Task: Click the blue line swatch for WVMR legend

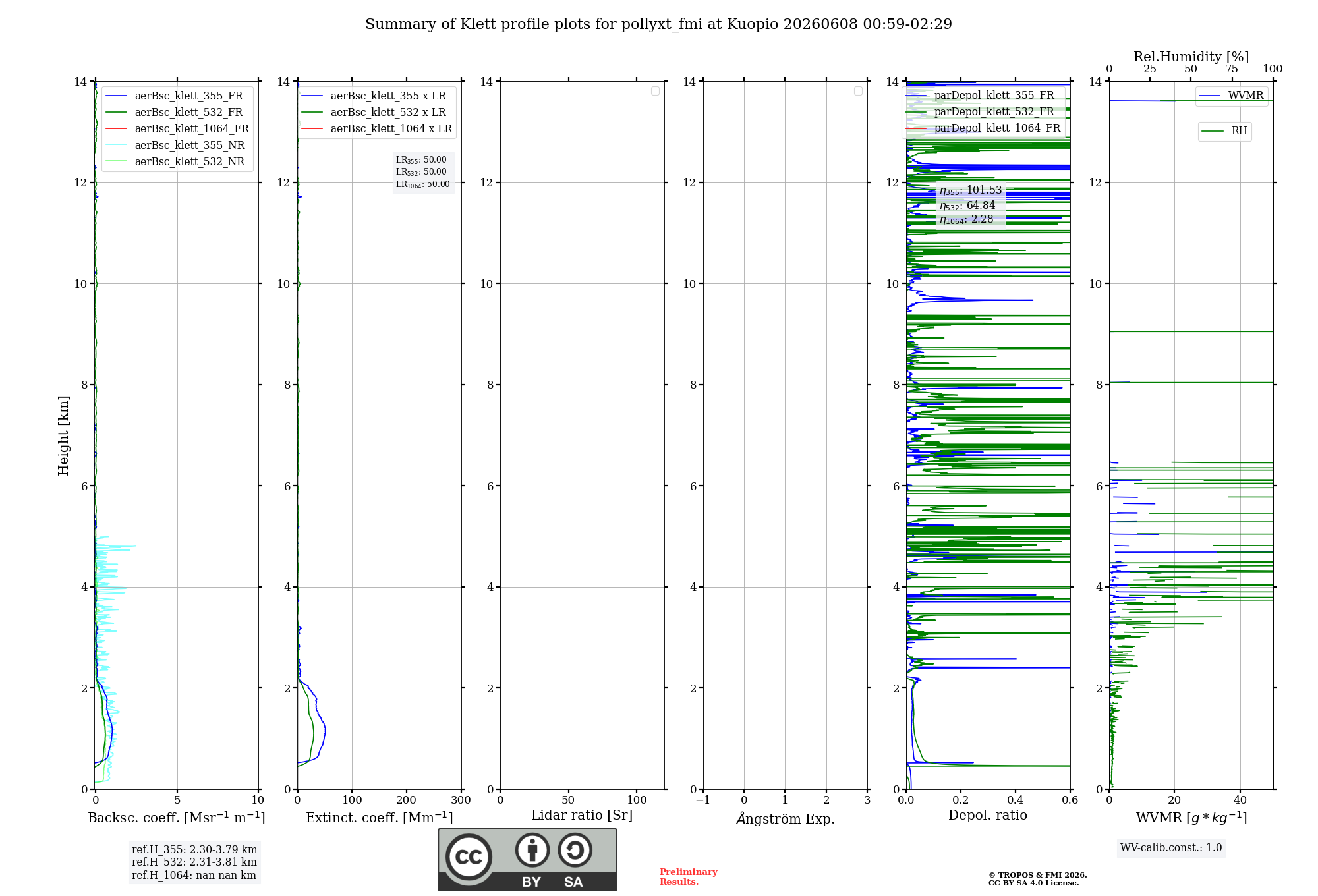Action: coord(1210,96)
